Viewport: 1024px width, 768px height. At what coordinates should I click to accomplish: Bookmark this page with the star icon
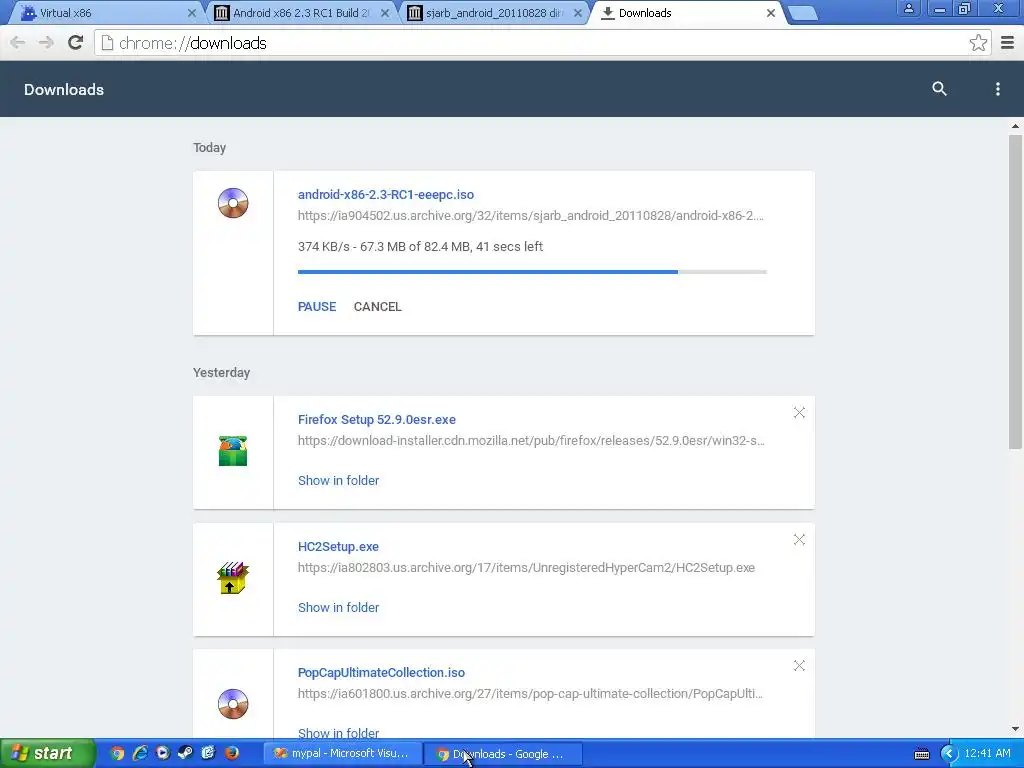978,43
